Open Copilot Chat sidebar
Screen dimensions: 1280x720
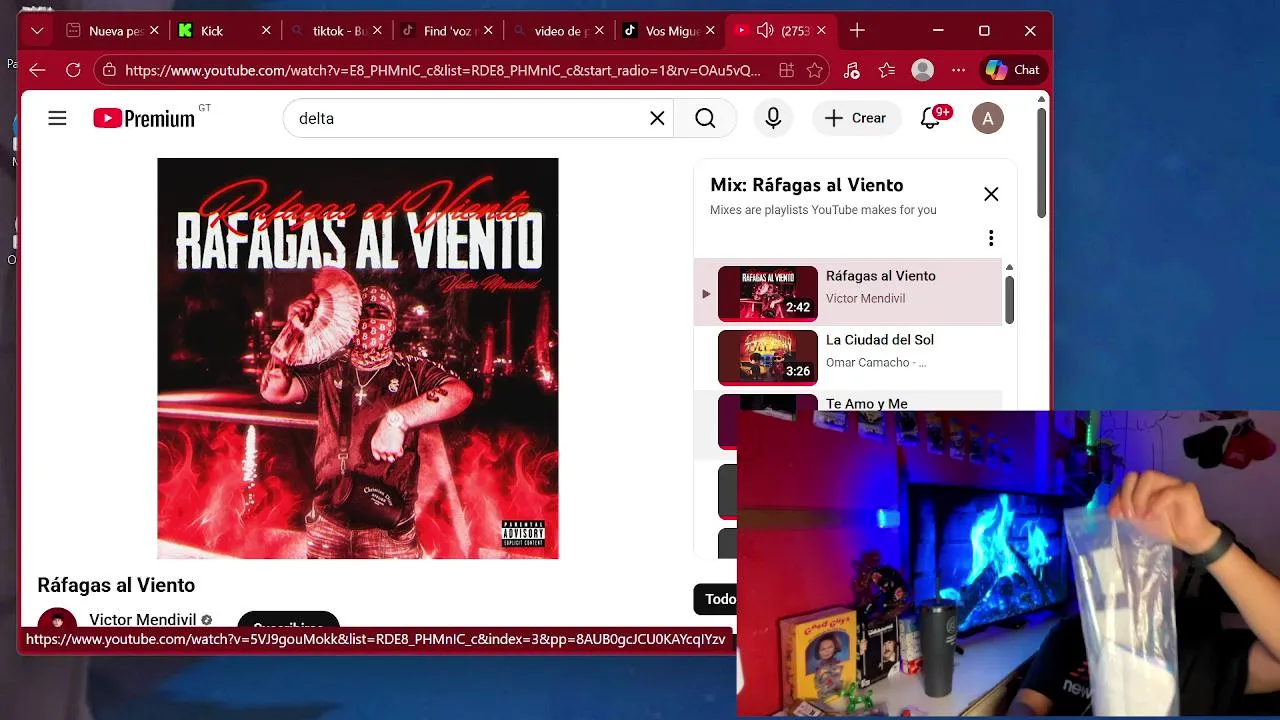pos(1013,70)
